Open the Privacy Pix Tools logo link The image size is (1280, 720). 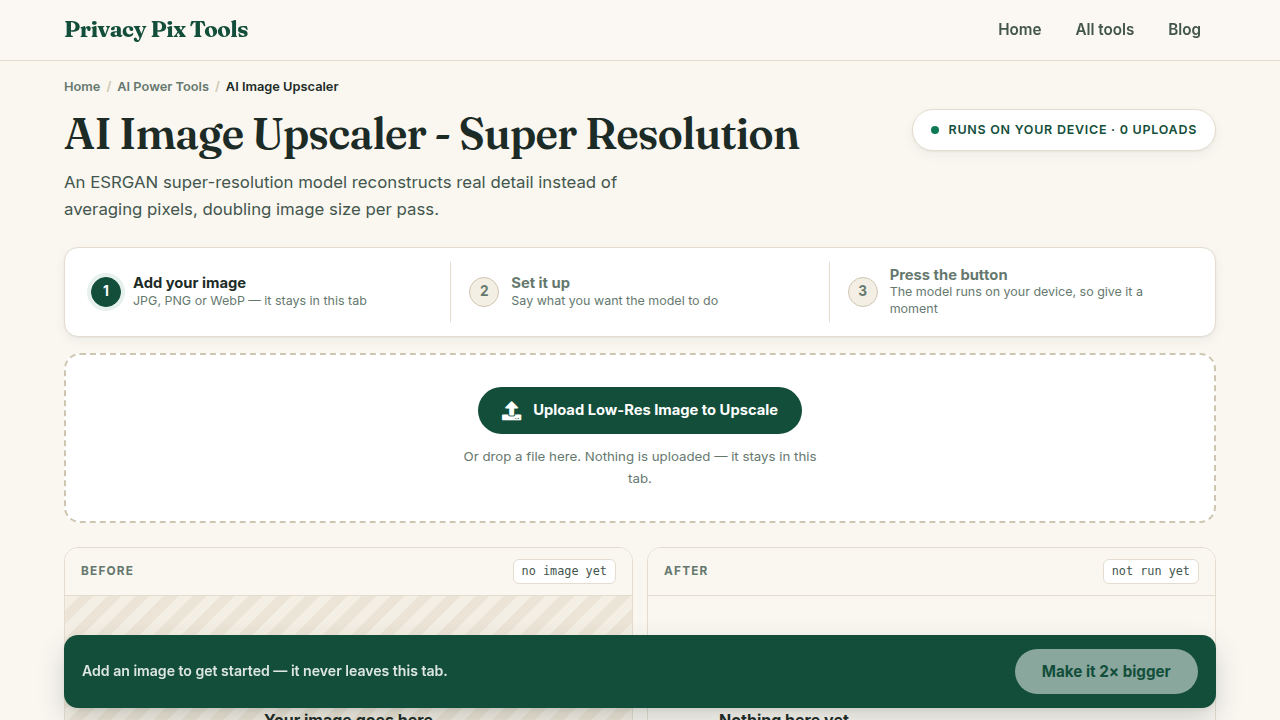pyautogui.click(x=156, y=30)
